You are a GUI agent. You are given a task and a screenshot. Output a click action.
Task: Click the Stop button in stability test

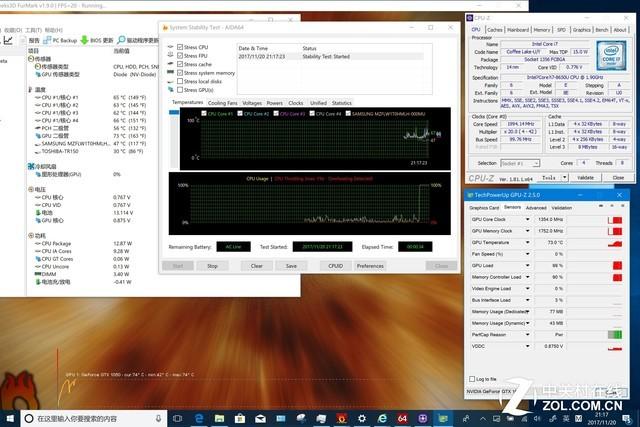(x=212, y=266)
